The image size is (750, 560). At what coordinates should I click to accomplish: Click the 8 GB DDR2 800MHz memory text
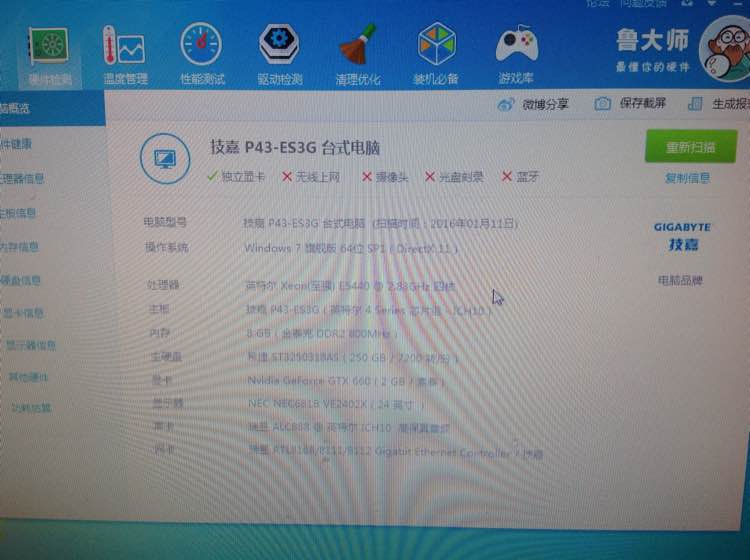(x=322, y=333)
